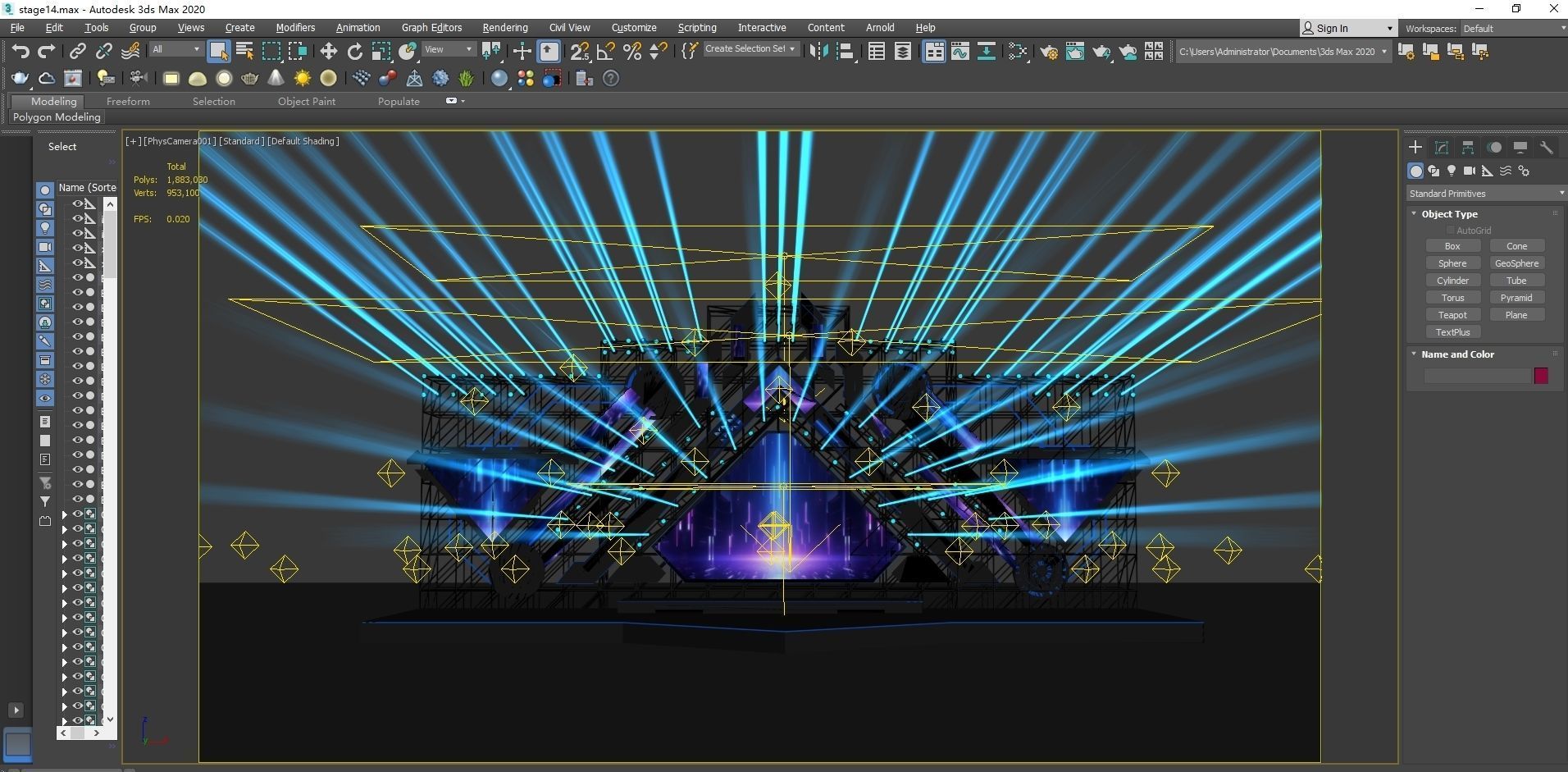The height and width of the screenshot is (772, 1568).
Task: Switch to Modify command panel tab
Action: point(1442,148)
